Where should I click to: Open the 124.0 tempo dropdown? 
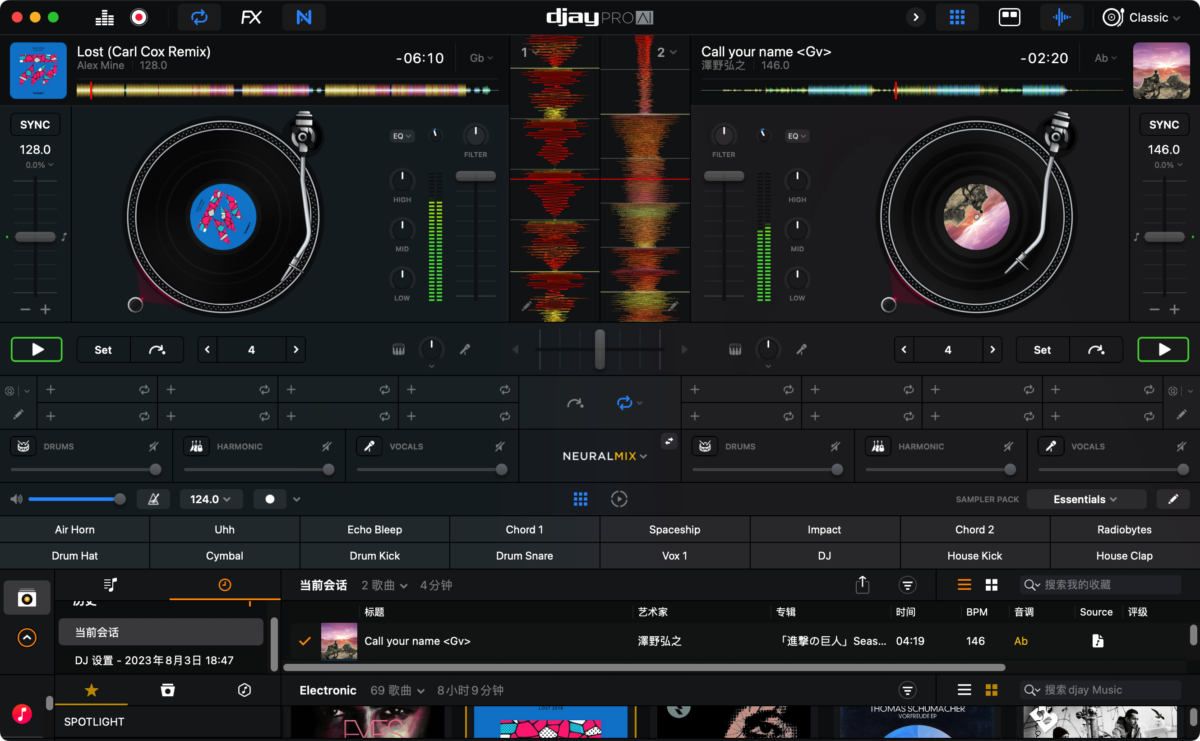(211, 499)
